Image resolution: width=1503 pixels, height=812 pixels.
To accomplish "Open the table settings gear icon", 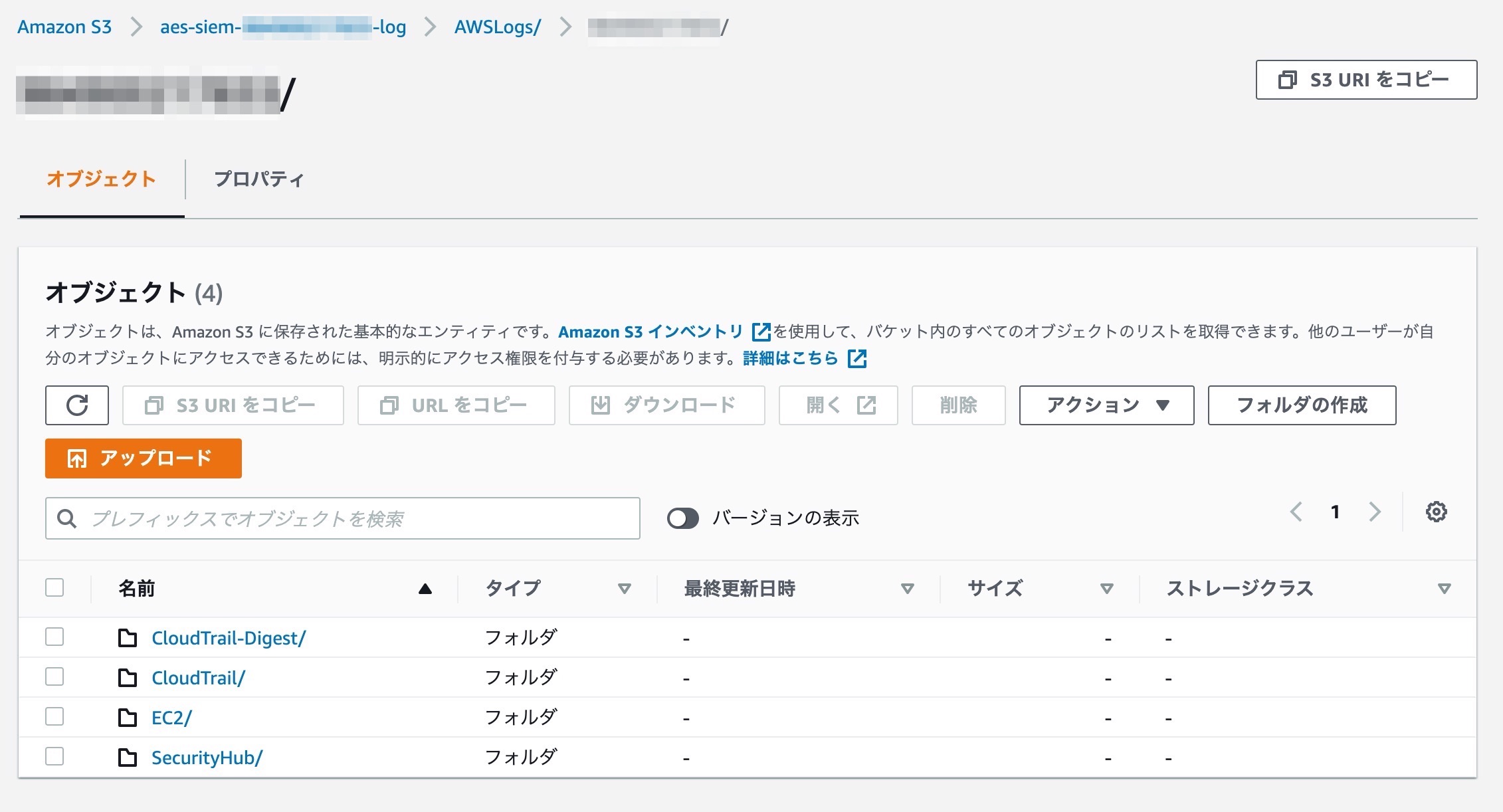I will coord(1436,512).
